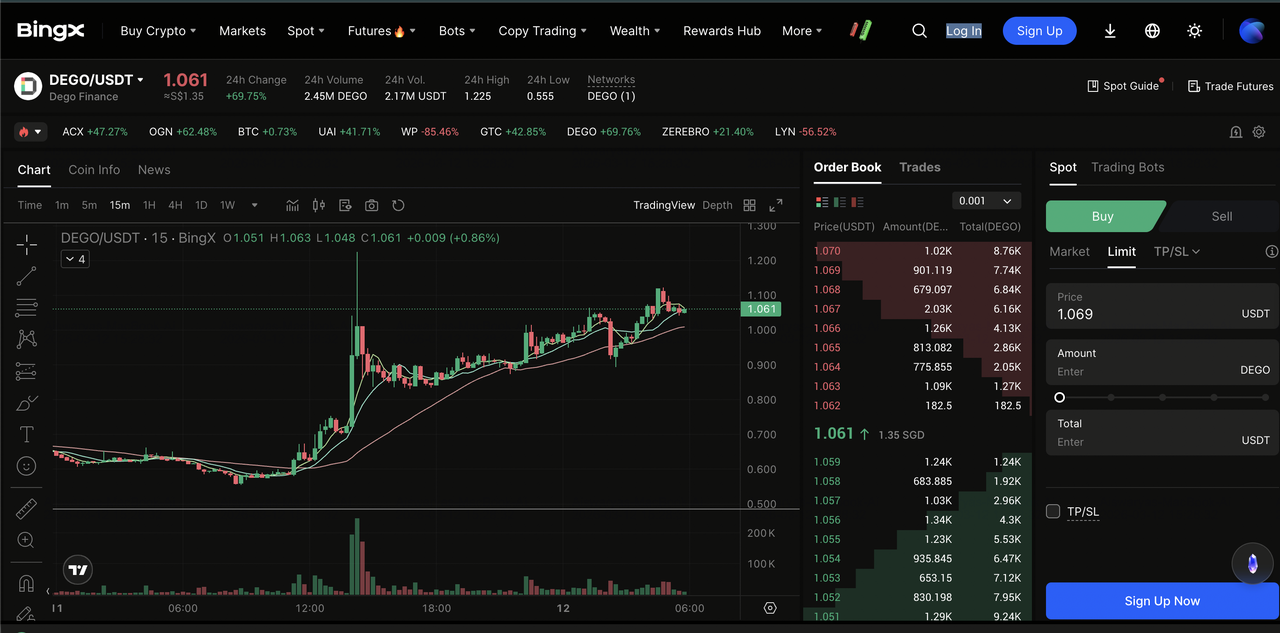Open the Coin Info tab
The height and width of the screenshot is (633, 1280).
click(x=94, y=170)
